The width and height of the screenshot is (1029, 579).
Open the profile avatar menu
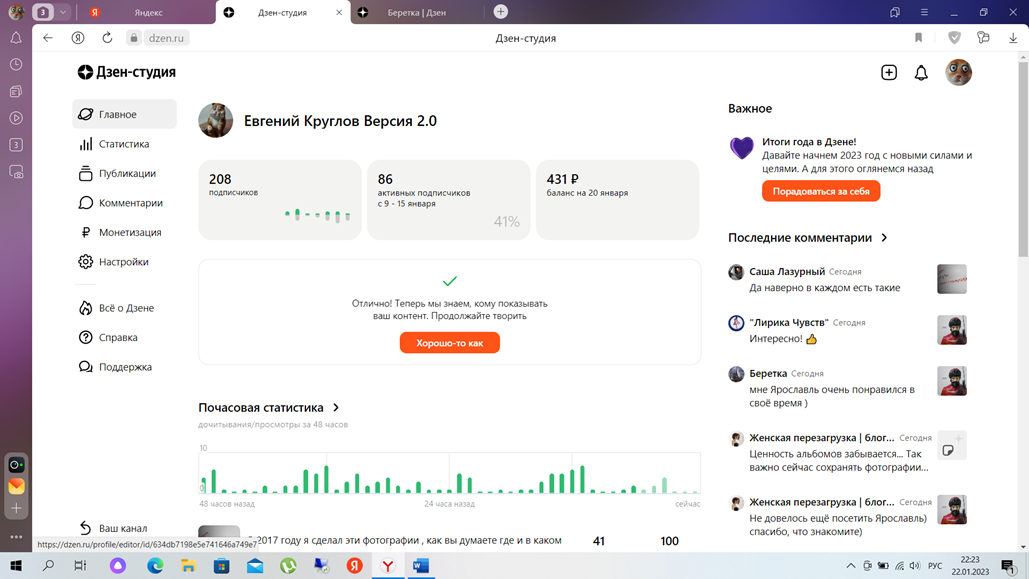click(958, 72)
